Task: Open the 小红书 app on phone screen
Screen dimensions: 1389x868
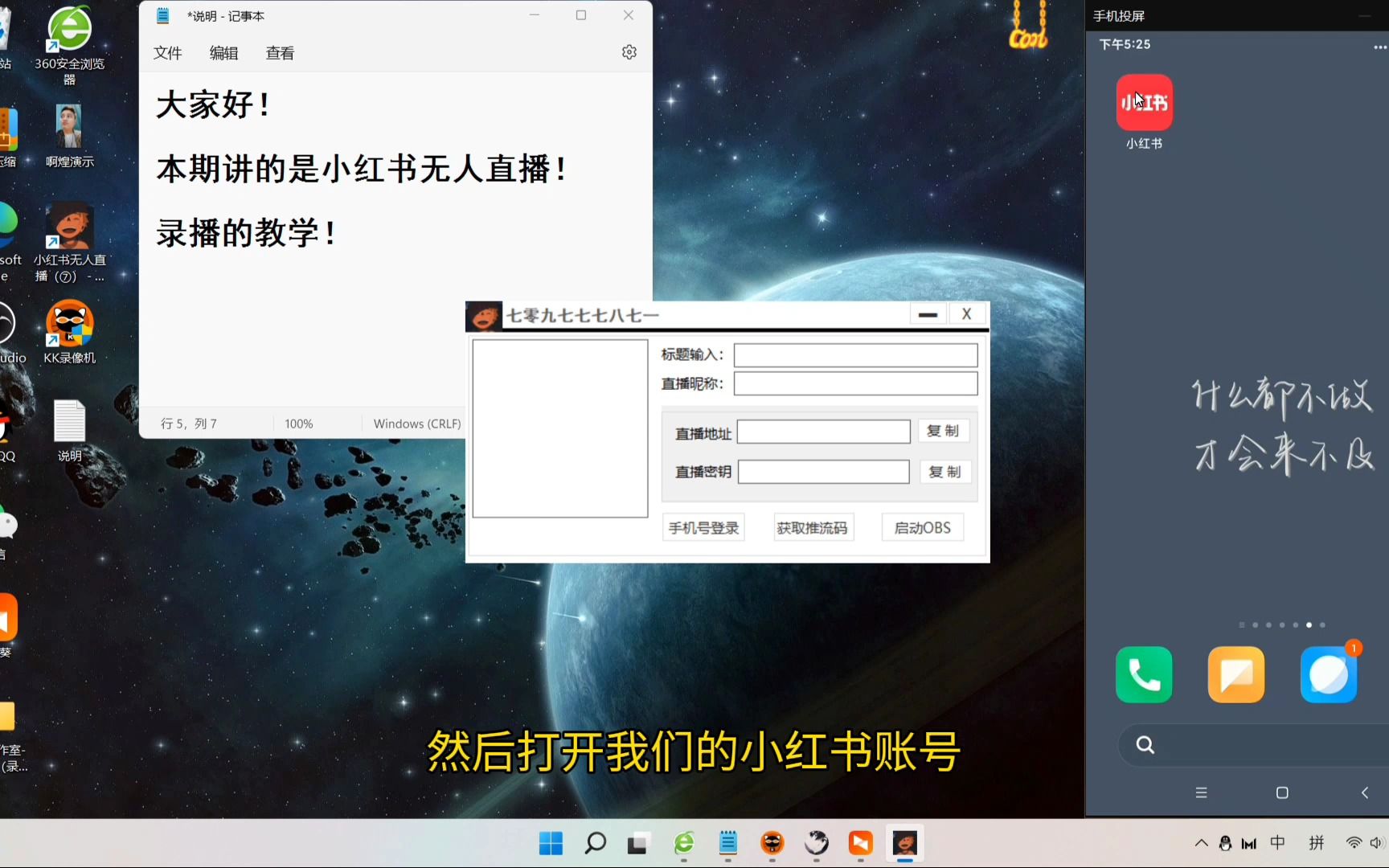Action: tap(1144, 103)
